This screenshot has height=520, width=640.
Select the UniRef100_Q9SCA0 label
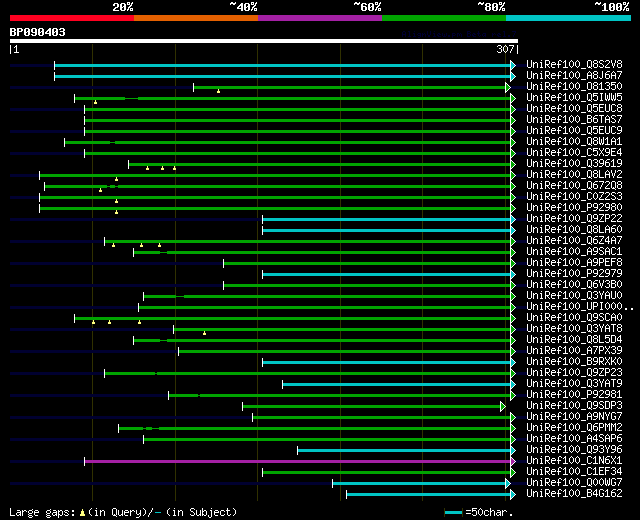[x=574, y=318]
